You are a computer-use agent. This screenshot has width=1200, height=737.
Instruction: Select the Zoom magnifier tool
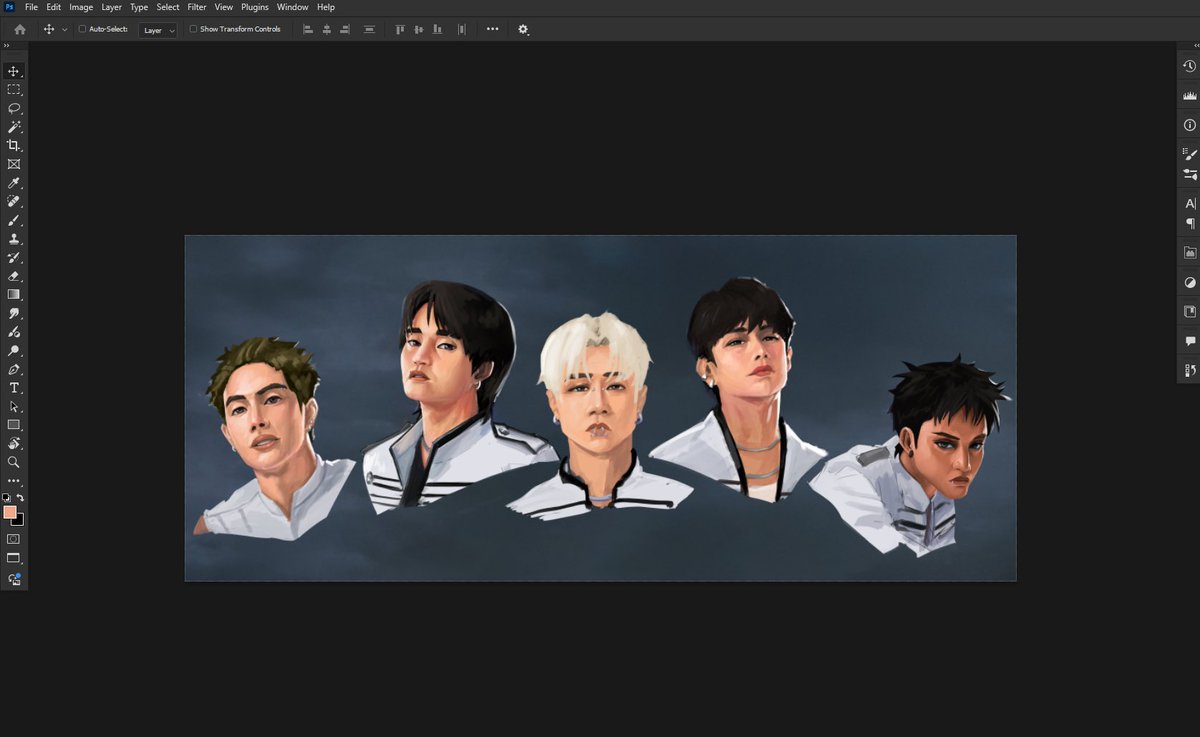14,462
